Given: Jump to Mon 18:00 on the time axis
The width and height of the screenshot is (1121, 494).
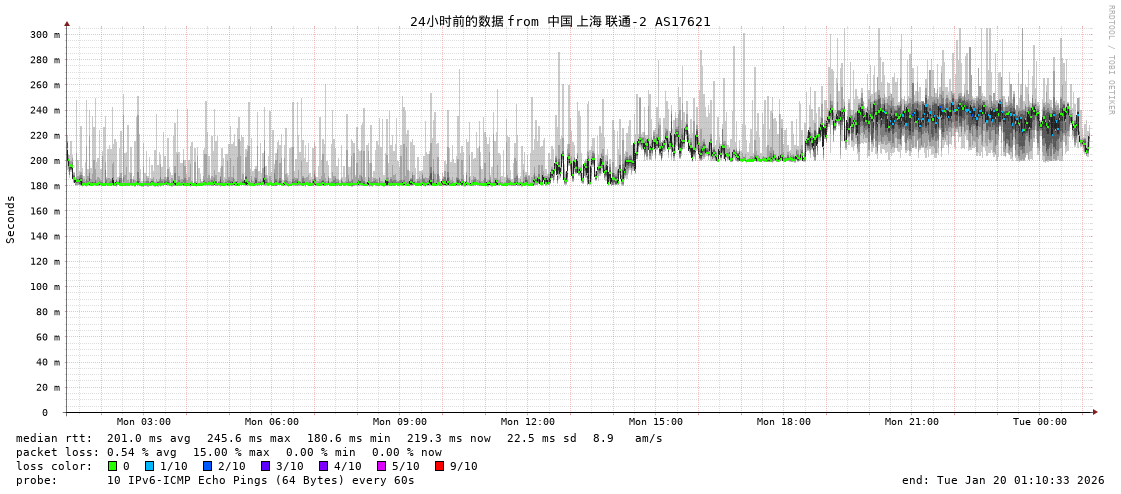Looking at the screenshot, I should pos(783,422).
